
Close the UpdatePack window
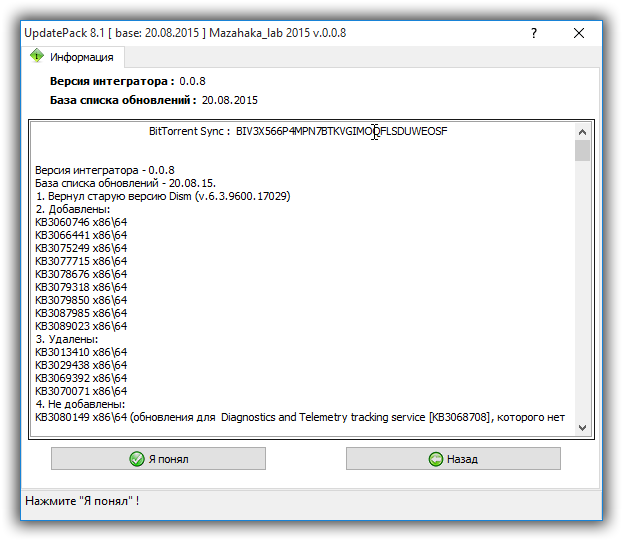coord(579,33)
